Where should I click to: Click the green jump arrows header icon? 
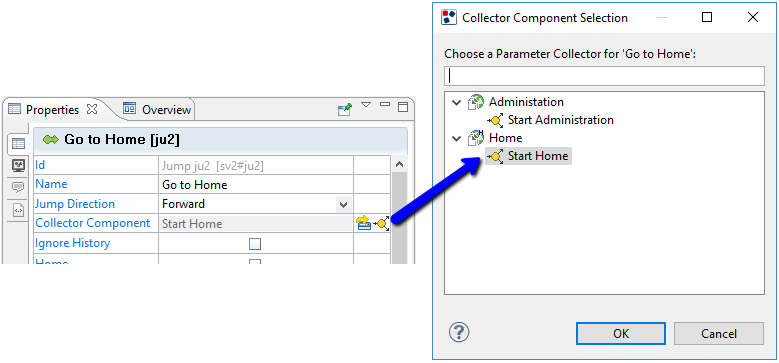51,140
